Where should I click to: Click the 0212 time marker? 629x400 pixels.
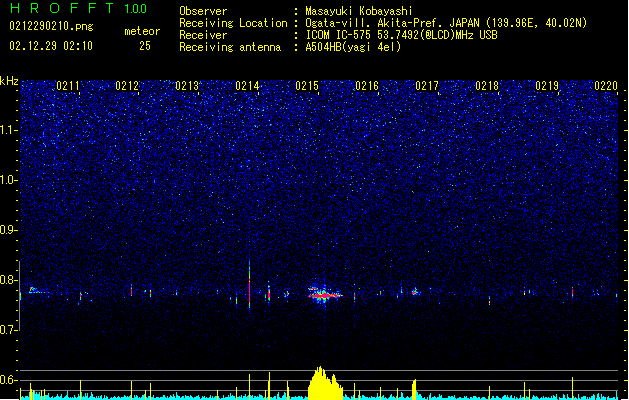pos(127,86)
